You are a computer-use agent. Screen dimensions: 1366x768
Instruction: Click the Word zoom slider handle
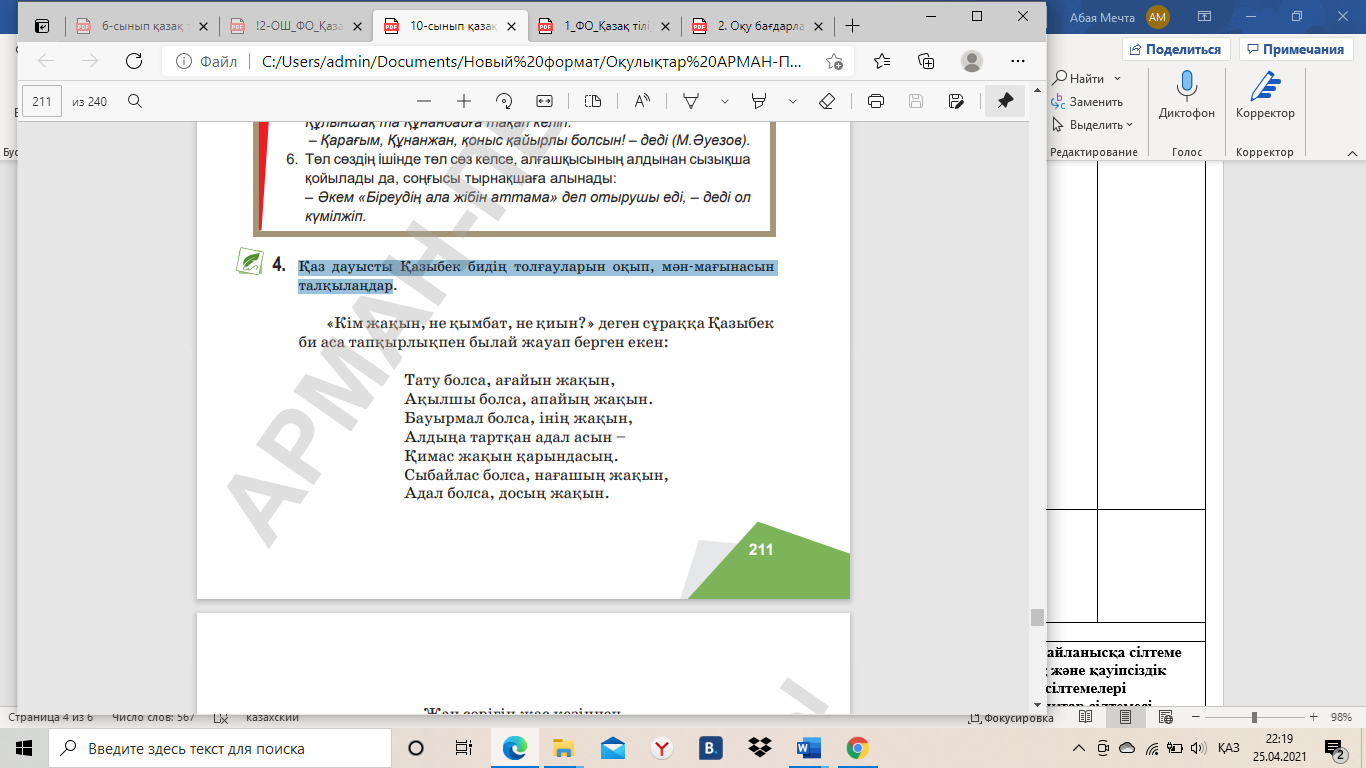click(1254, 718)
